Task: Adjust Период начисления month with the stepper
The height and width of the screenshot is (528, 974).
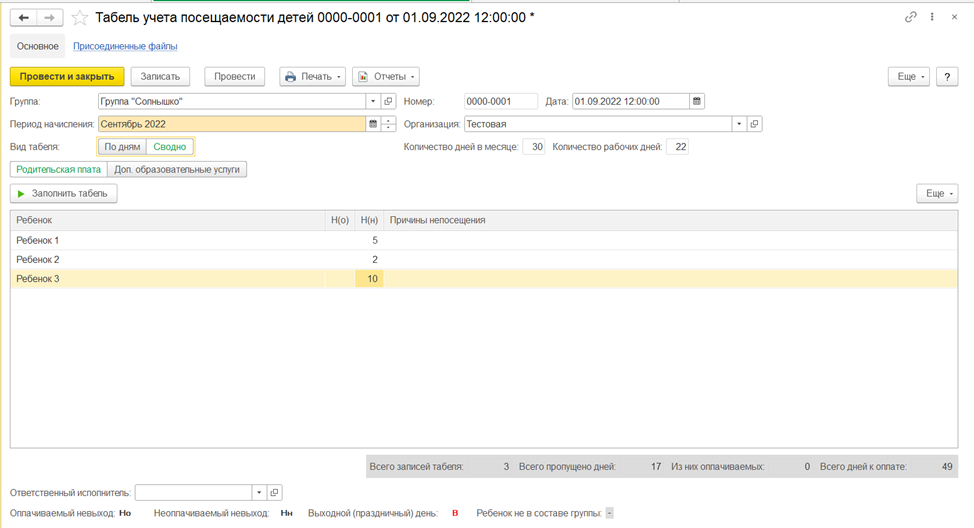Action: point(388,124)
